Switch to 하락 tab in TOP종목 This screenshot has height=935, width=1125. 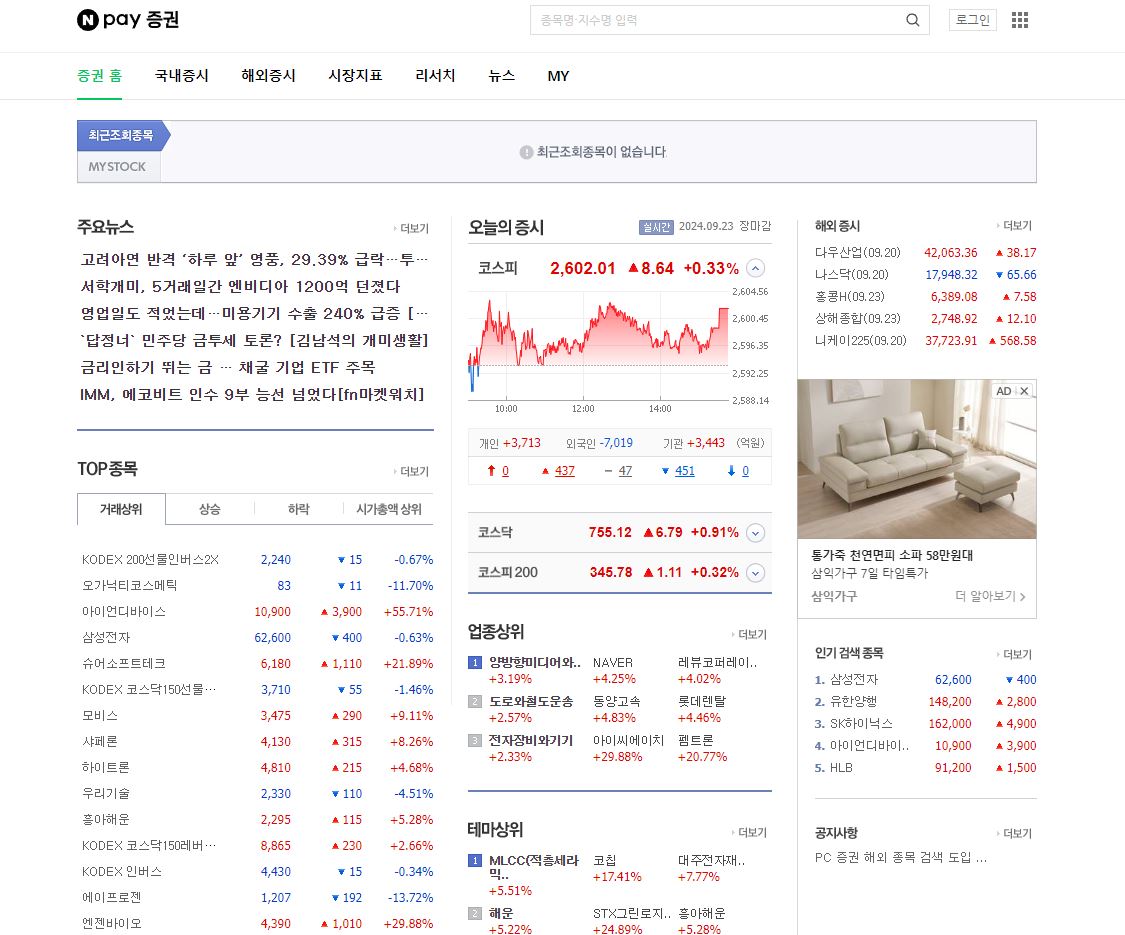298,509
